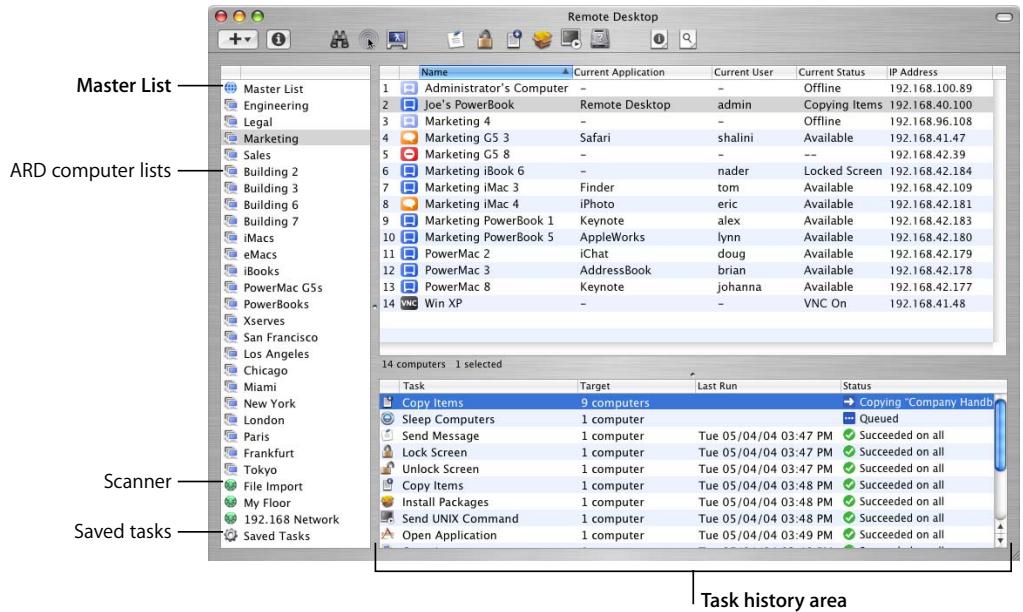Viewport: 1023px width, 612px height.
Task: Click the 192.168 Network scanner icon
Action: [x=230, y=519]
